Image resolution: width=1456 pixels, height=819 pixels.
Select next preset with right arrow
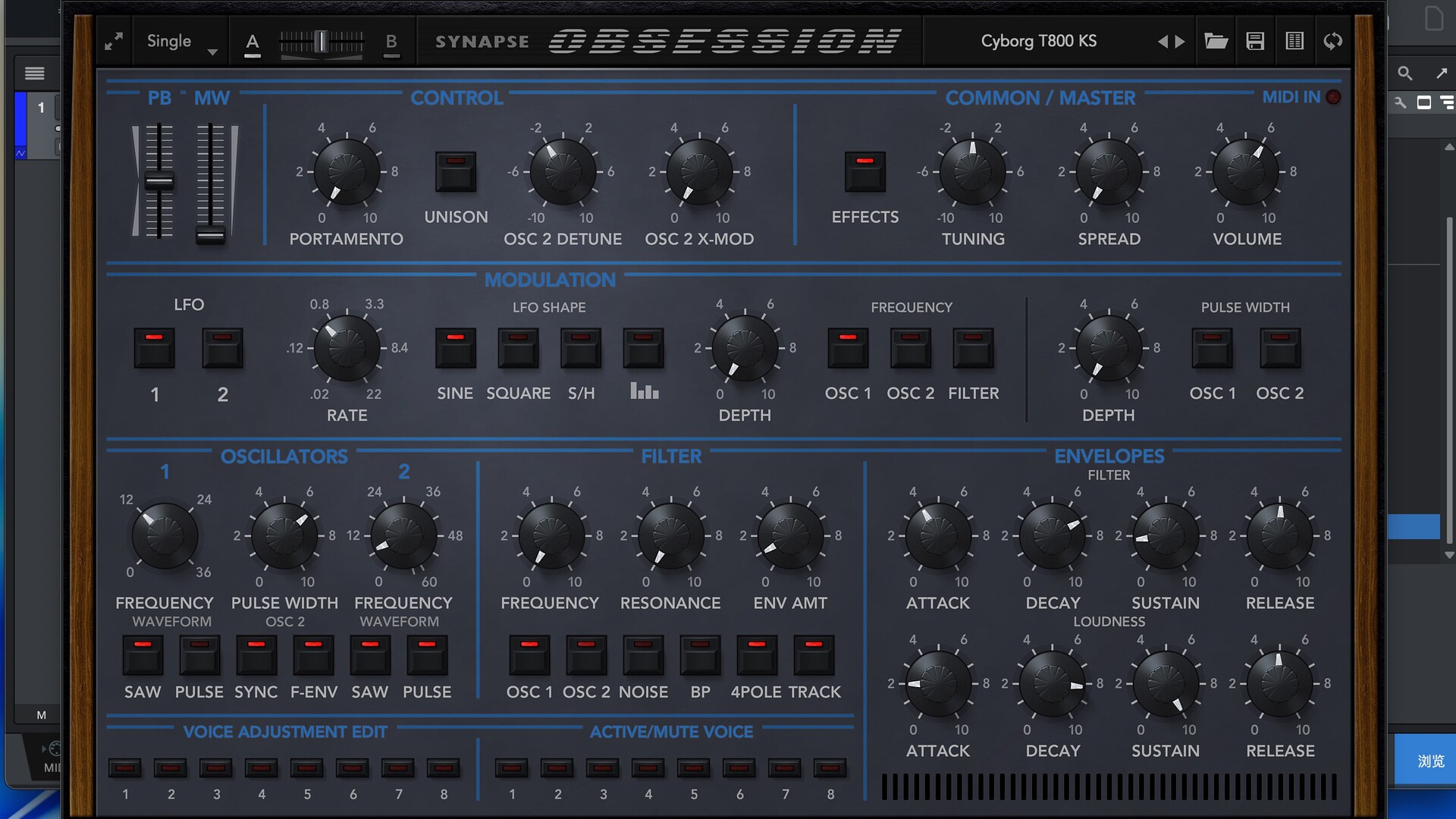click(x=1180, y=42)
